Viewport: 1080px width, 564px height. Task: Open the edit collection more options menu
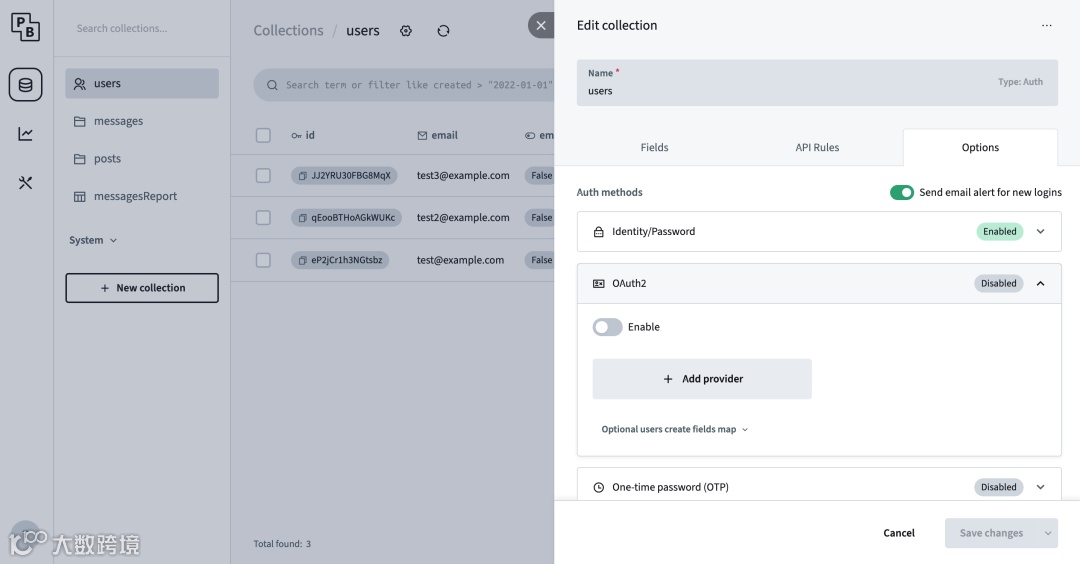tap(1047, 26)
